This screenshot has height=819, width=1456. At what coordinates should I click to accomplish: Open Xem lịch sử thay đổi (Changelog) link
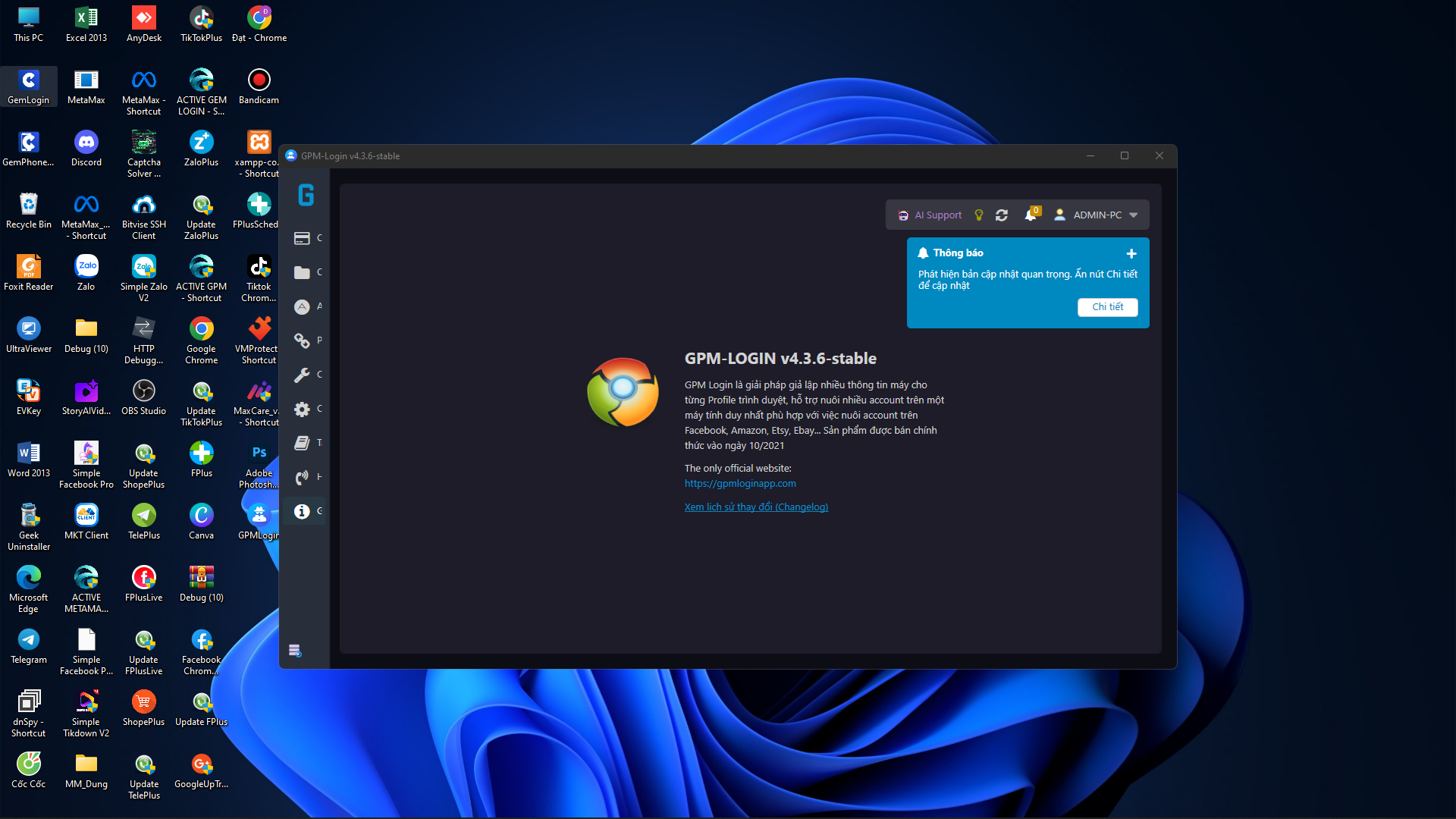756,507
